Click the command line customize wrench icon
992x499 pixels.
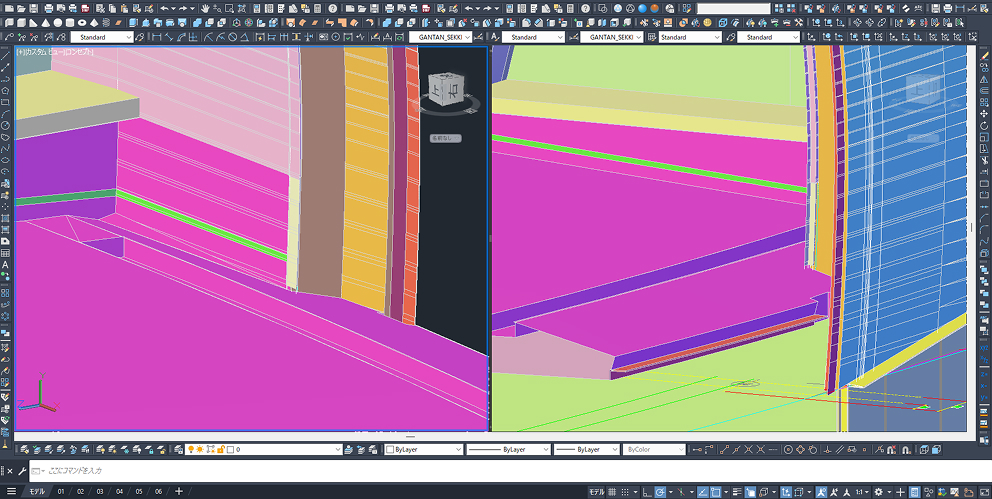coord(22,470)
